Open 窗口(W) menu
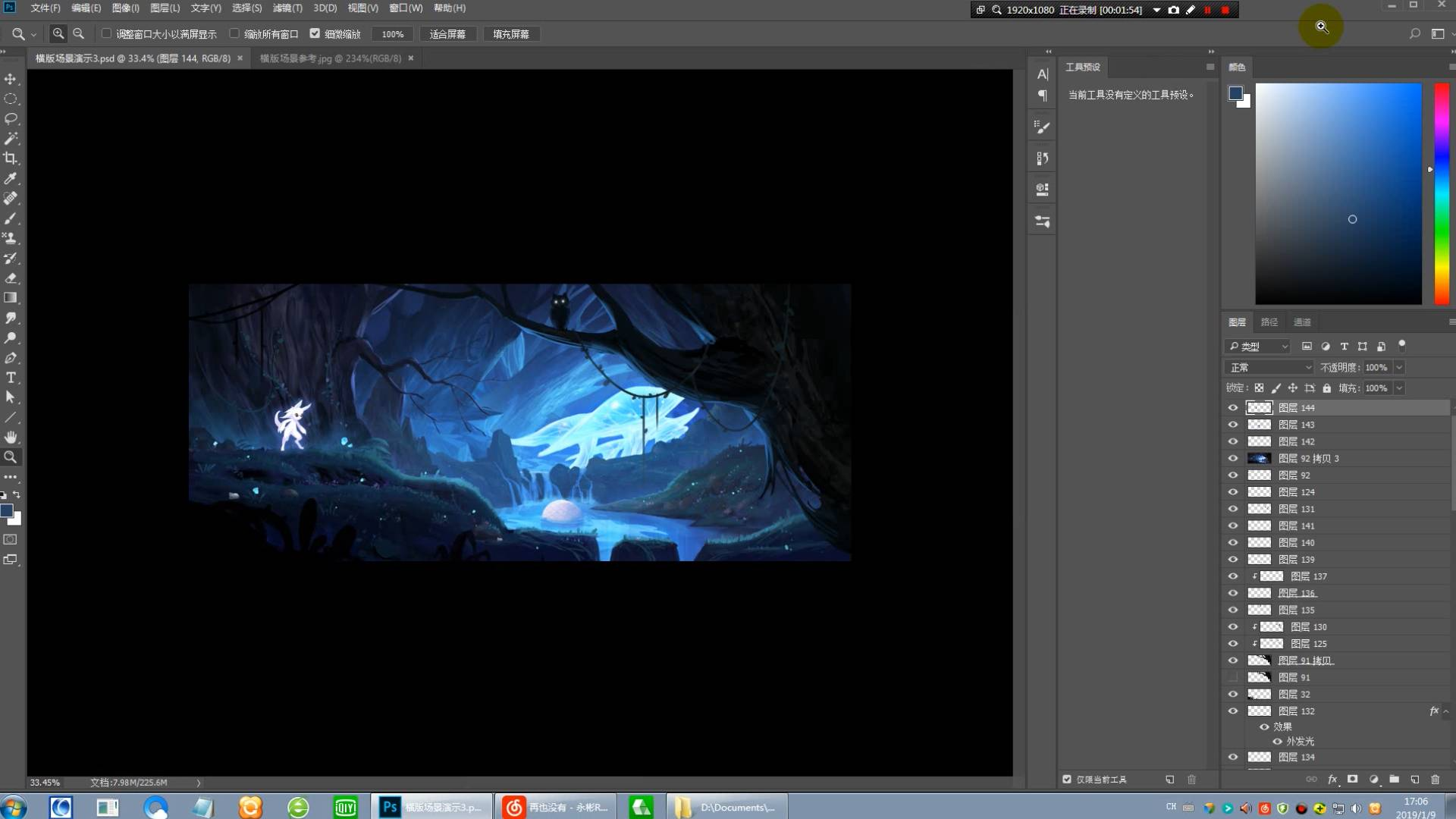 tap(406, 8)
